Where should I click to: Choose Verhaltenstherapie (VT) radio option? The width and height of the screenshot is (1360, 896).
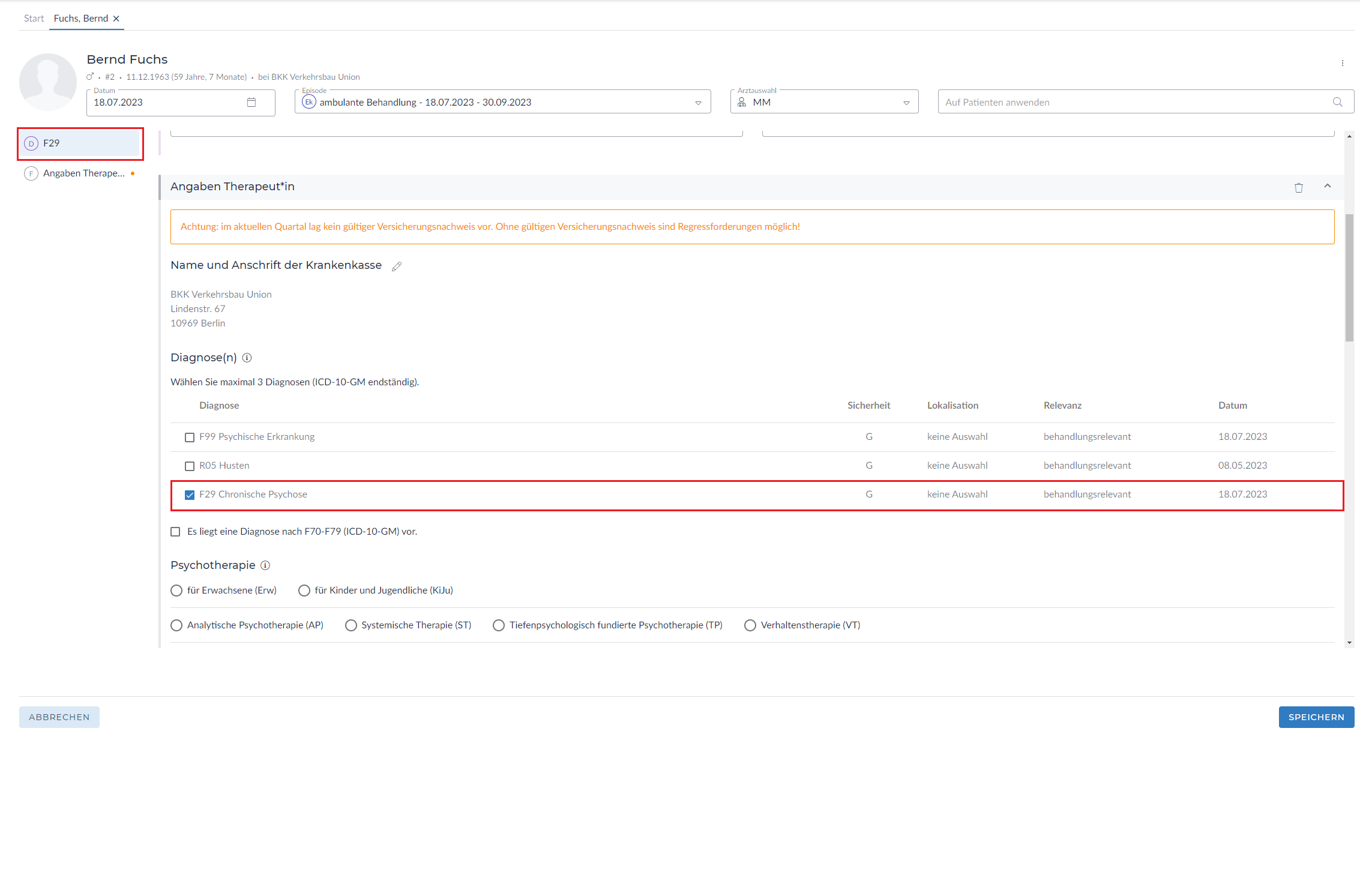click(750, 626)
